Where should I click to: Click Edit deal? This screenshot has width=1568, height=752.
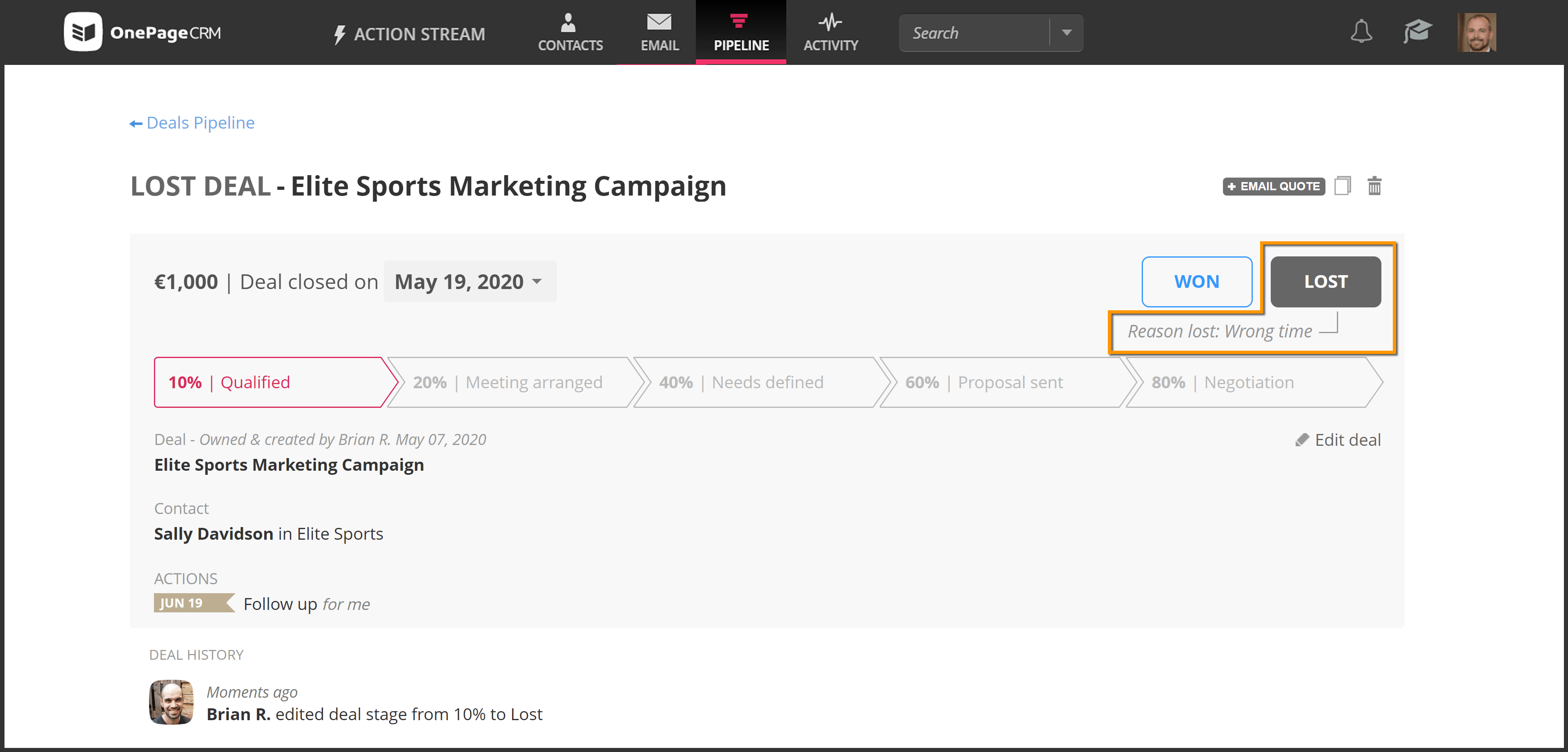(1338, 440)
